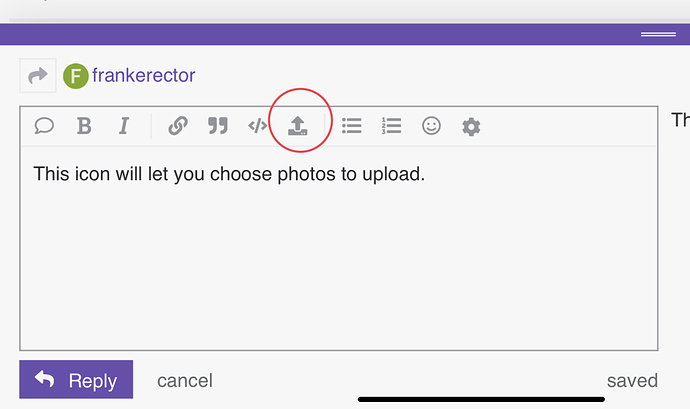690x409 pixels.
Task: Click inside the message text area
Action: 338,260
